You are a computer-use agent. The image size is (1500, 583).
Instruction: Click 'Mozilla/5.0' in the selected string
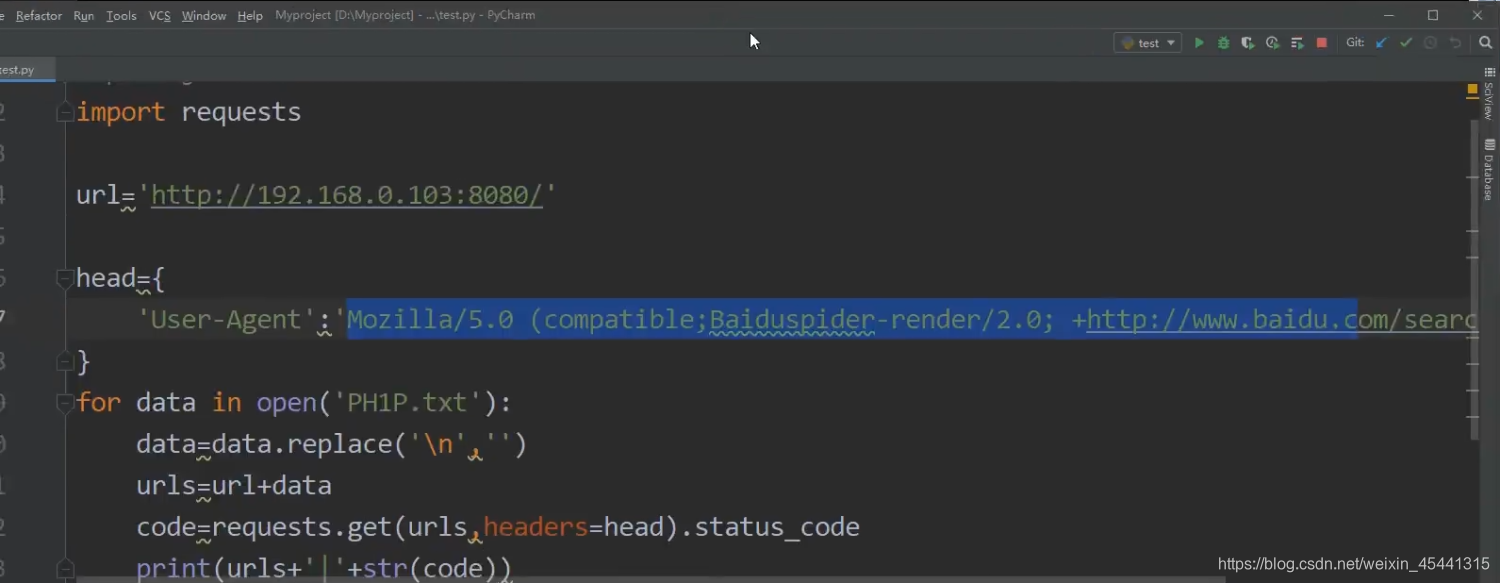click(430, 320)
